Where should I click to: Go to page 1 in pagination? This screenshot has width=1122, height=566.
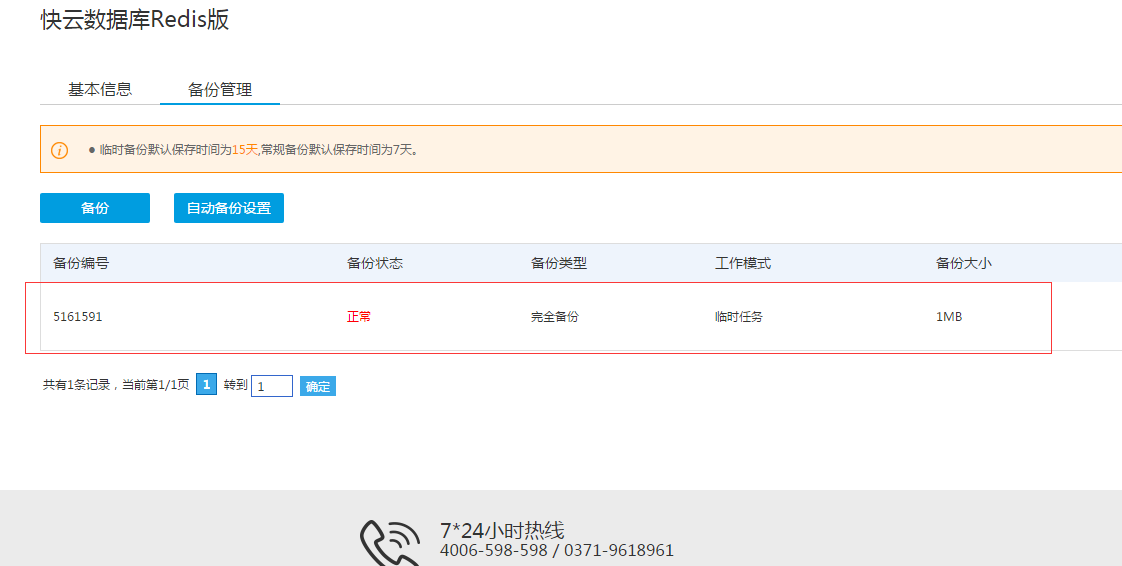click(x=206, y=385)
